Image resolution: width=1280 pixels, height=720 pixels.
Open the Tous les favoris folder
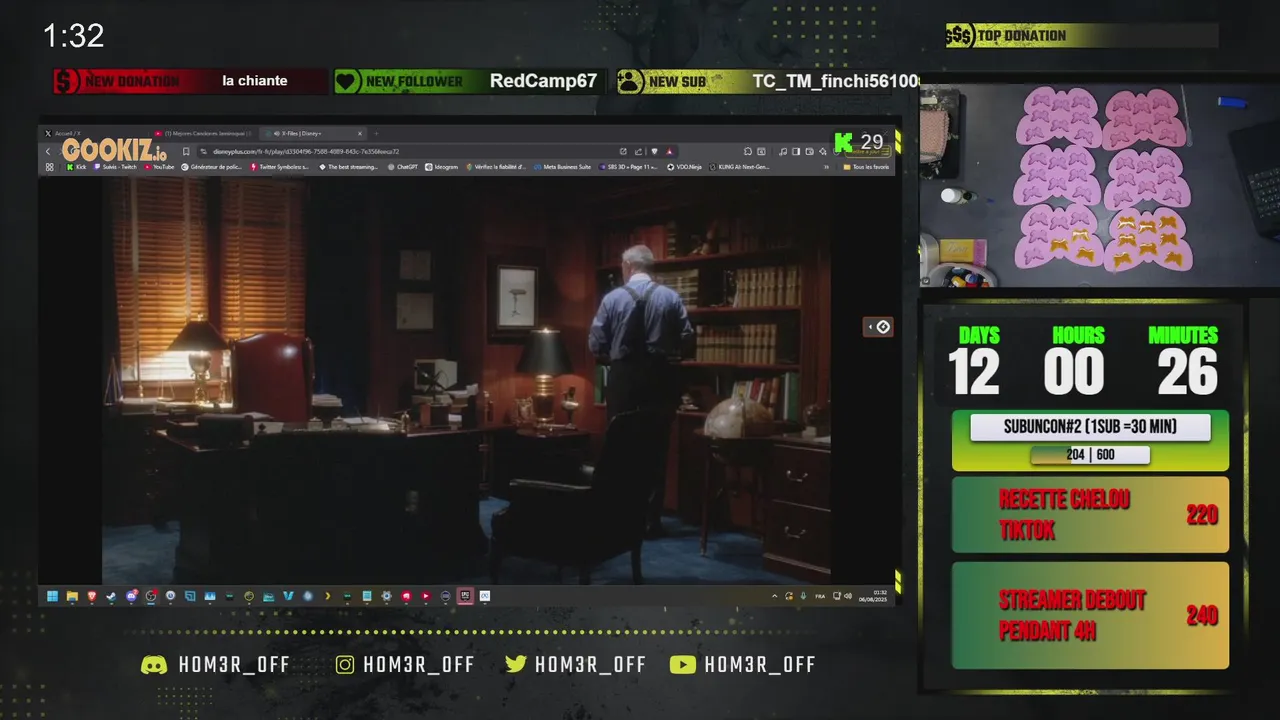pos(866,167)
